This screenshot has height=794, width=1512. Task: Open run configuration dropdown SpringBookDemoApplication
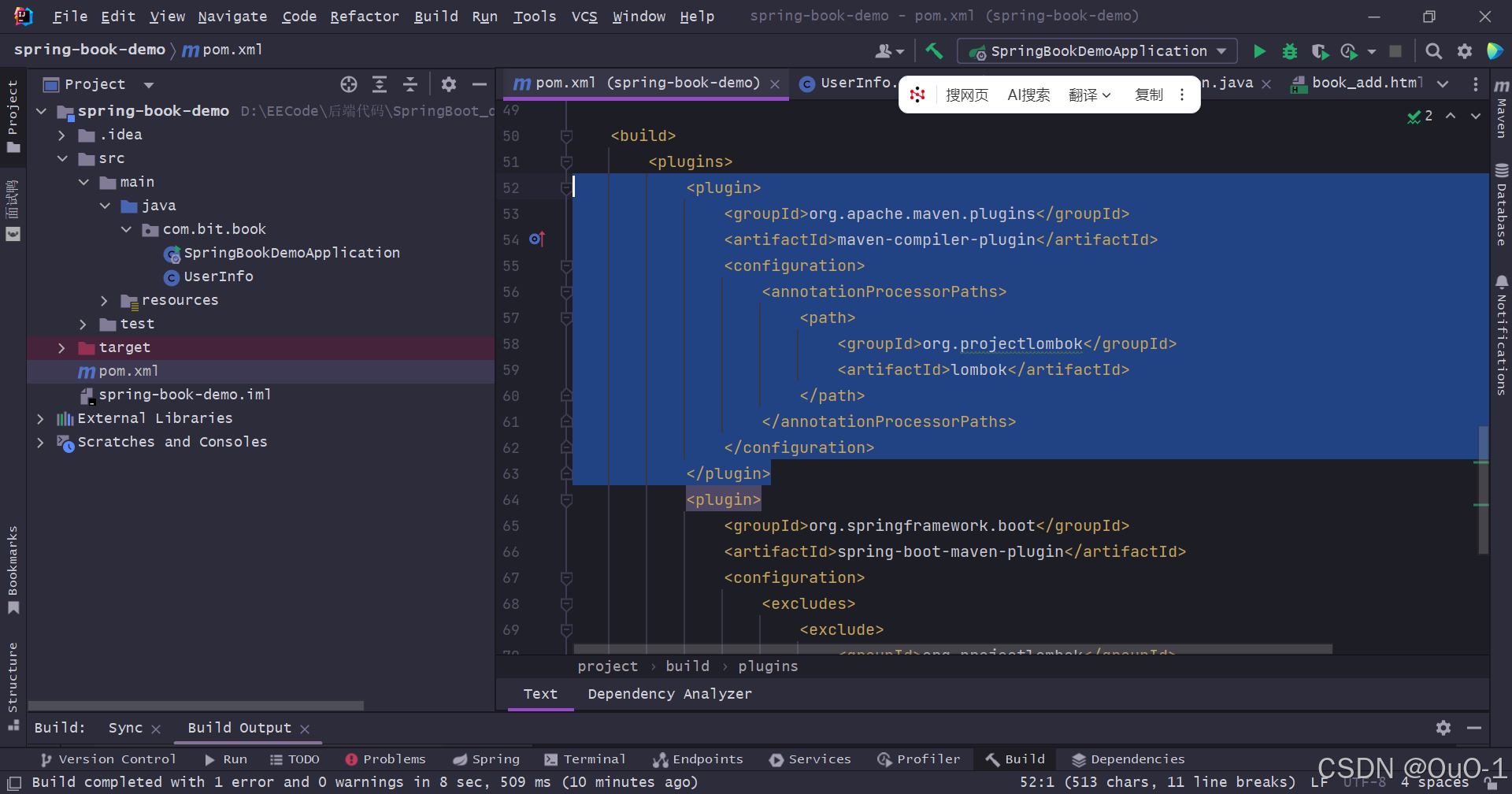(x=1097, y=51)
